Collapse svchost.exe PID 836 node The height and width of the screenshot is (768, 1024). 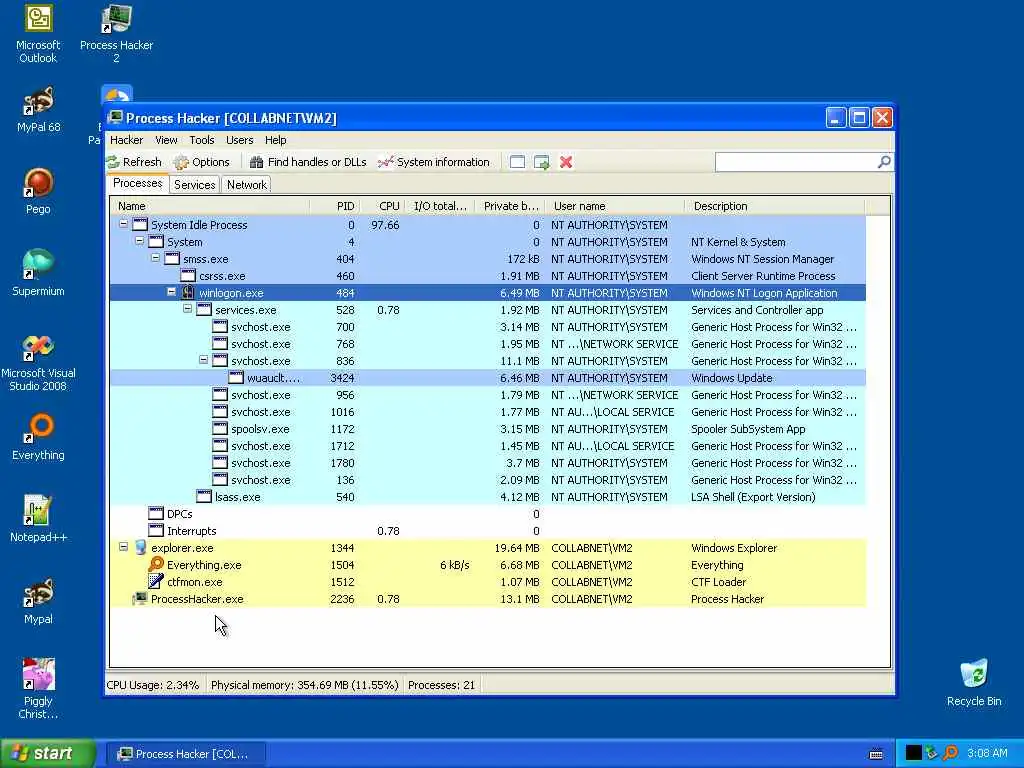coord(203,360)
